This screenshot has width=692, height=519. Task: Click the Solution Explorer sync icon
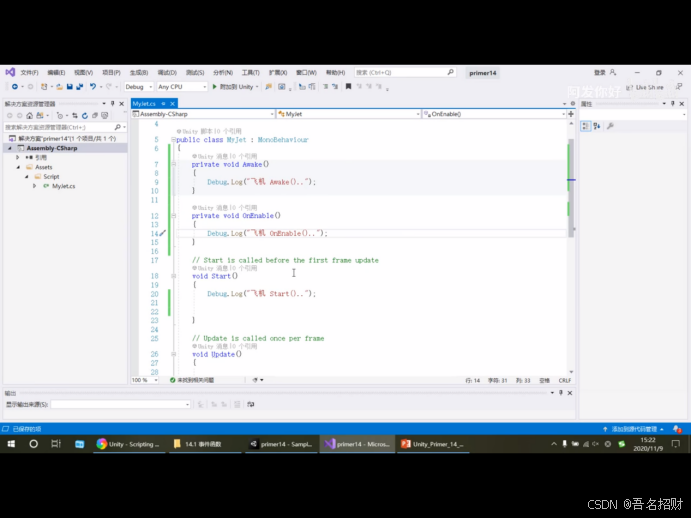point(75,116)
